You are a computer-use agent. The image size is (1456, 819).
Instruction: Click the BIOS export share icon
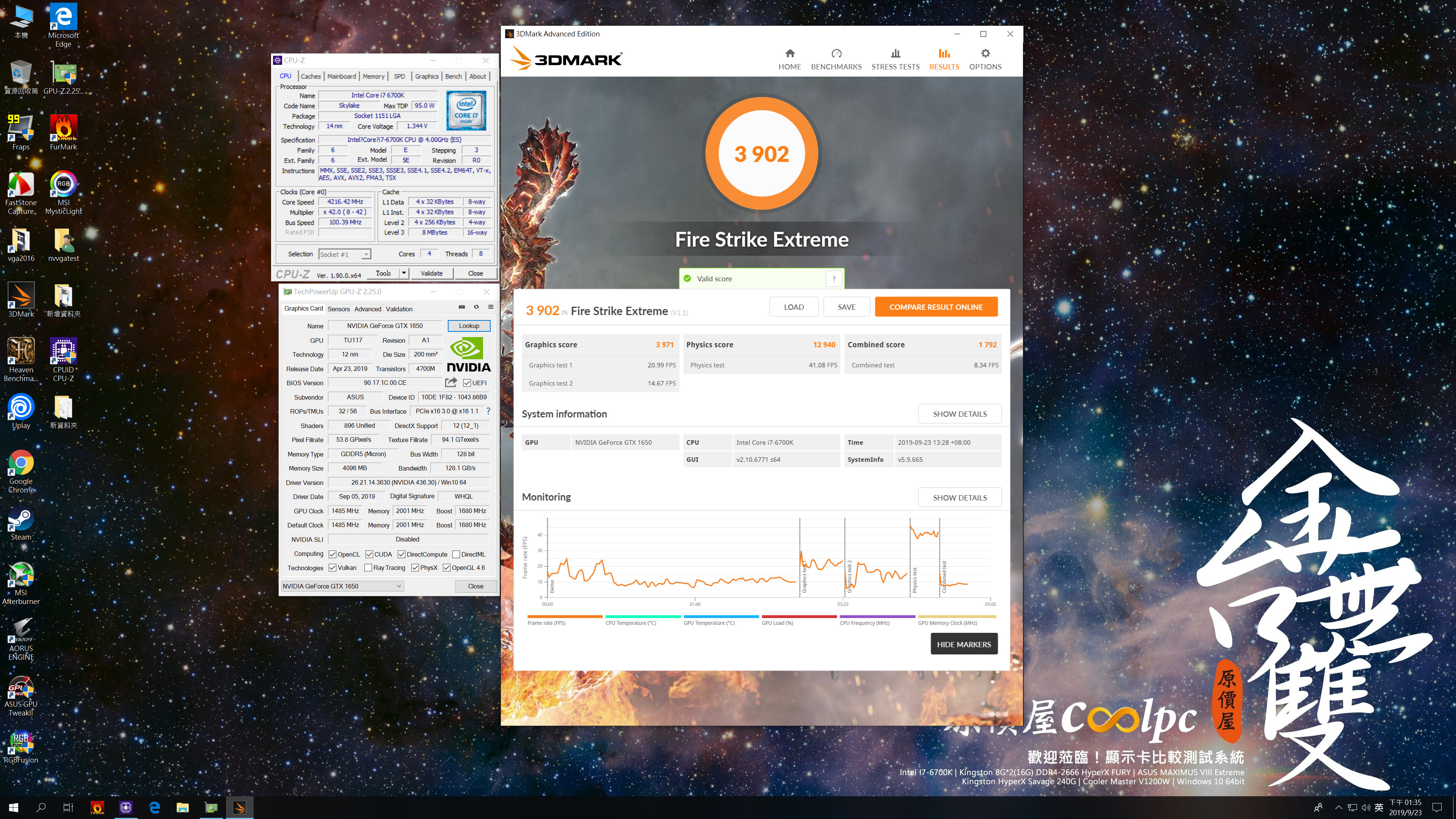point(450,383)
